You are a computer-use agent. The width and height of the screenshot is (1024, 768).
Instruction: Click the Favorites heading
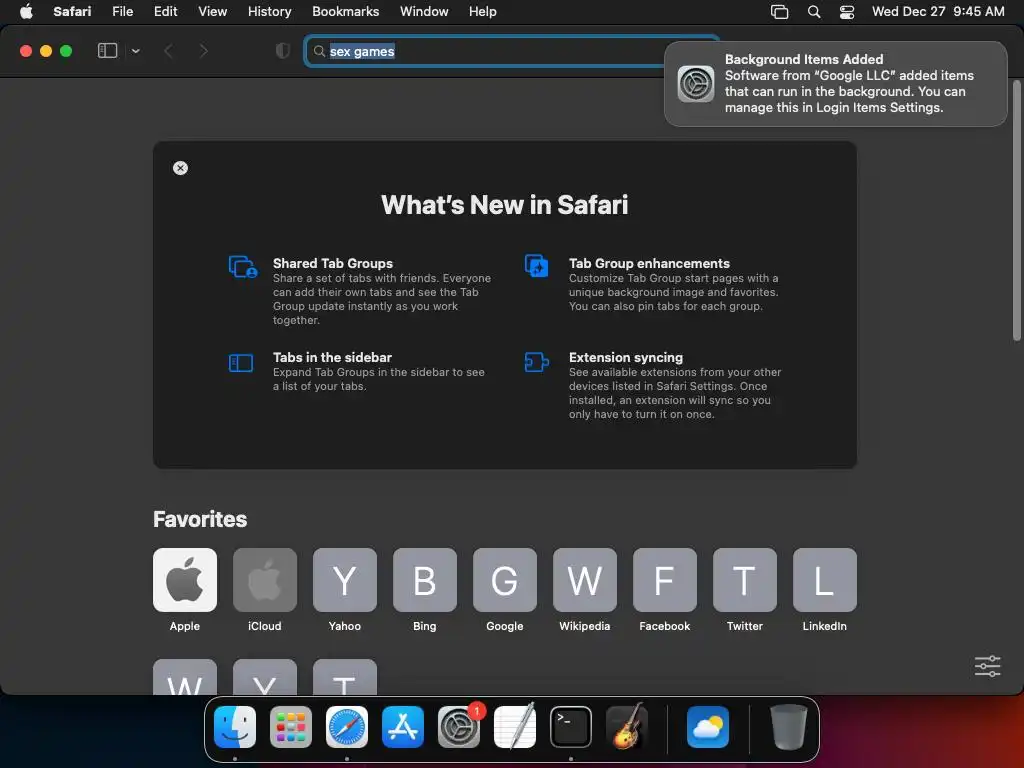click(x=200, y=519)
